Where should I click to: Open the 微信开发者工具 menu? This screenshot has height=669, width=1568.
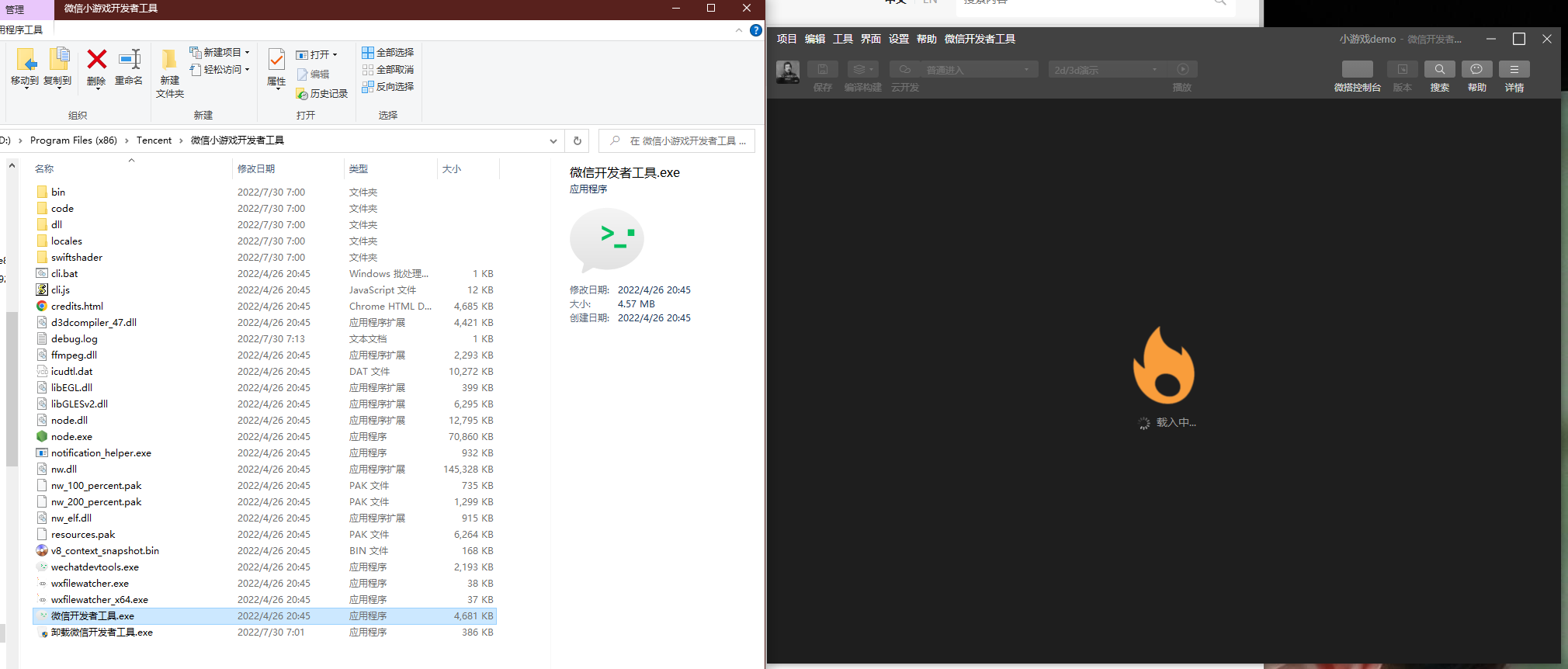click(980, 39)
